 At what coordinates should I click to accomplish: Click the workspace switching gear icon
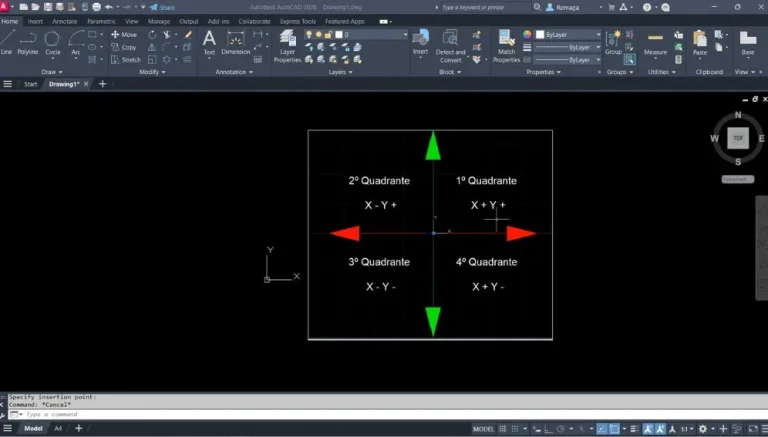[703, 429]
